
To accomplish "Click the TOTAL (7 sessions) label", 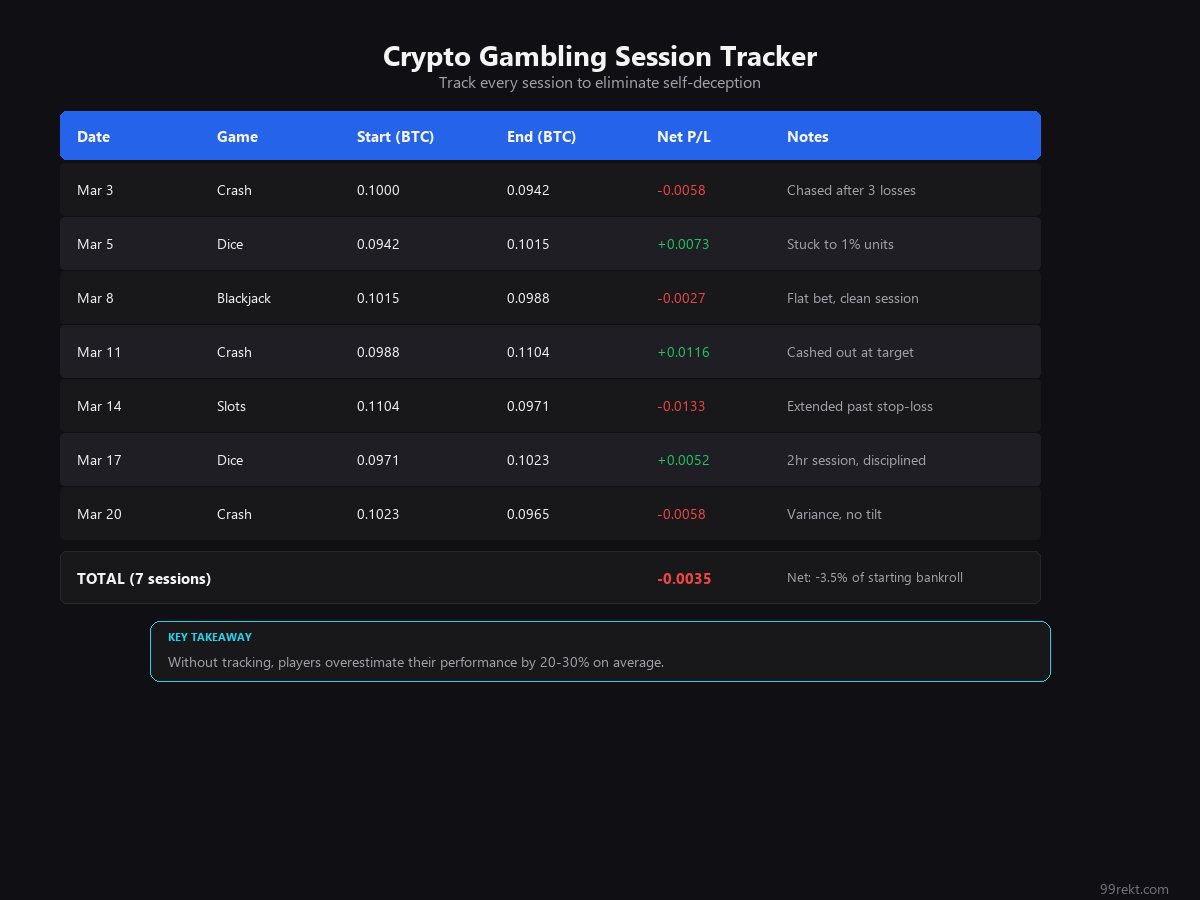I will coord(144,578).
